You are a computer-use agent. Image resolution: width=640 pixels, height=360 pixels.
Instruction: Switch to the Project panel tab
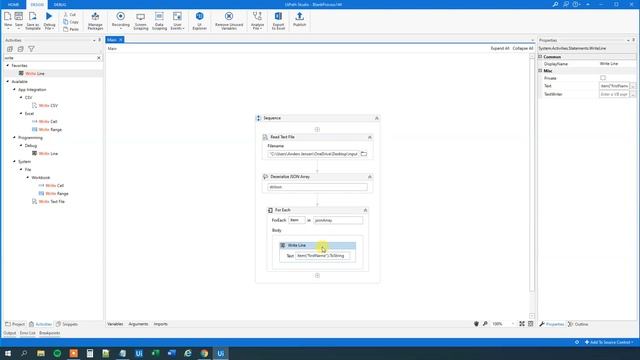point(15,324)
